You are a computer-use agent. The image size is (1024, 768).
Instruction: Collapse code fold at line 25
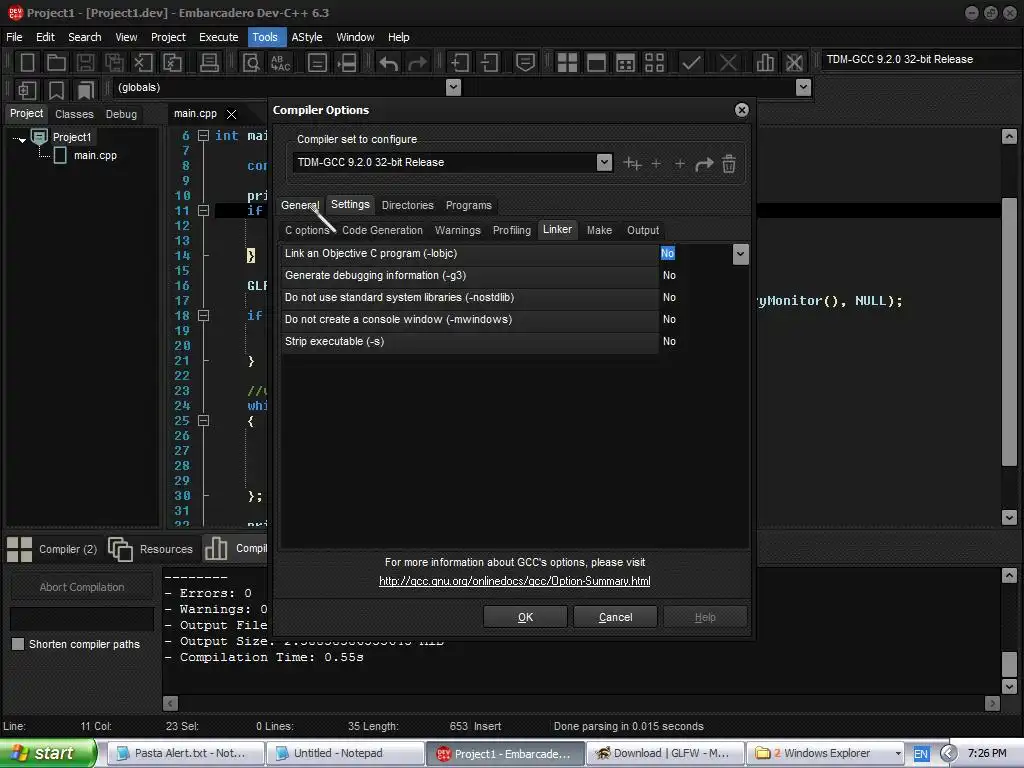[x=203, y=421]
